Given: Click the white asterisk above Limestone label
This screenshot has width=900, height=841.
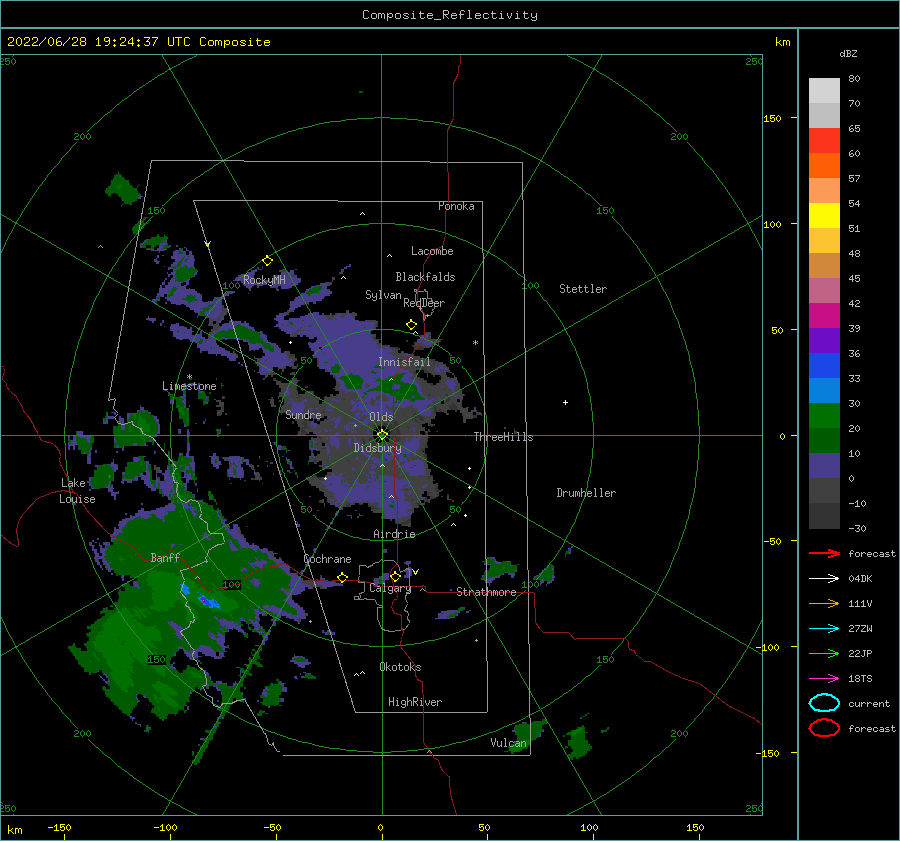Looking at the screenshot, I should tap(189, 377).
